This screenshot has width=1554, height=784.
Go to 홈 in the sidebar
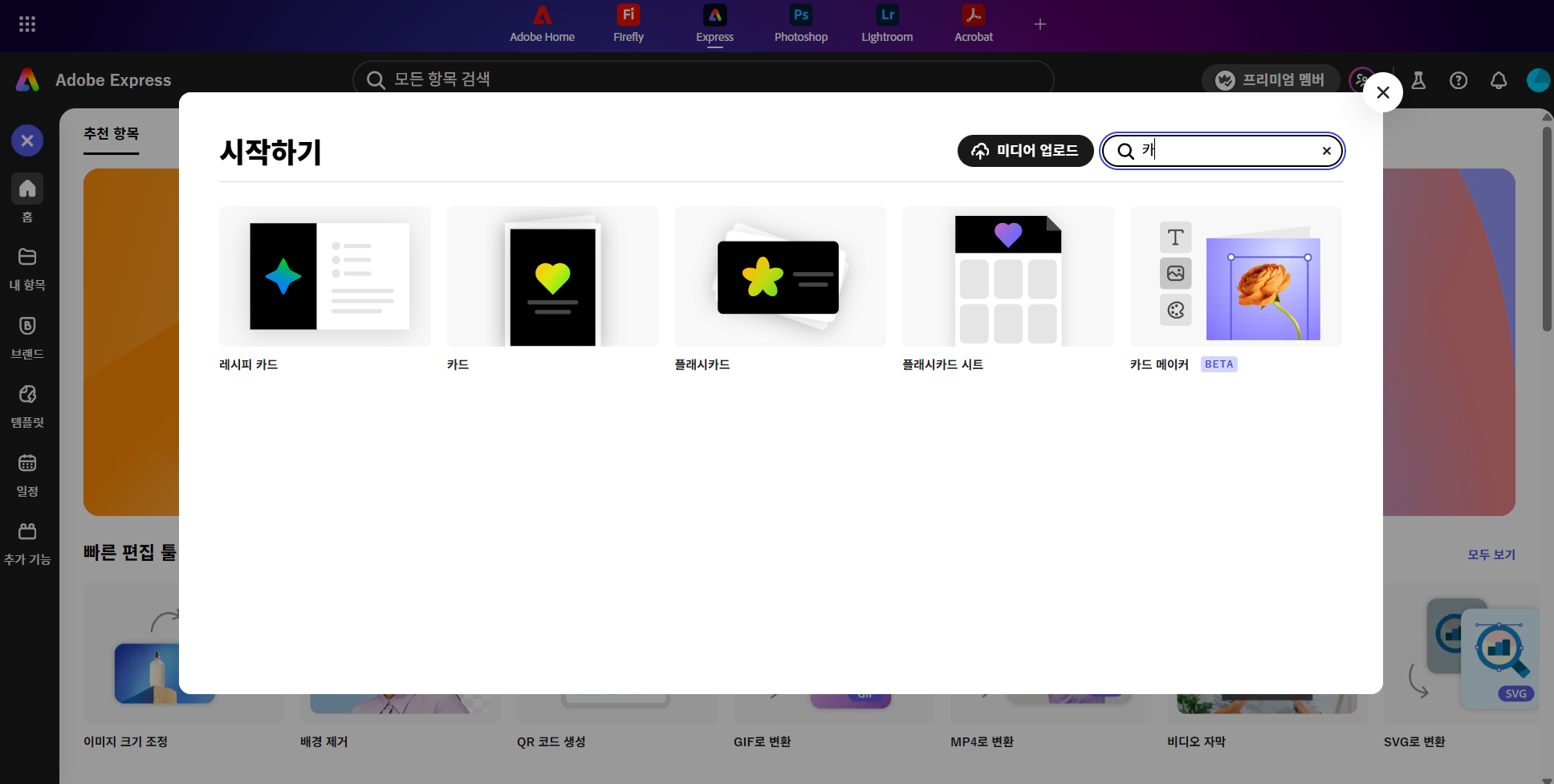coord(27,199)
